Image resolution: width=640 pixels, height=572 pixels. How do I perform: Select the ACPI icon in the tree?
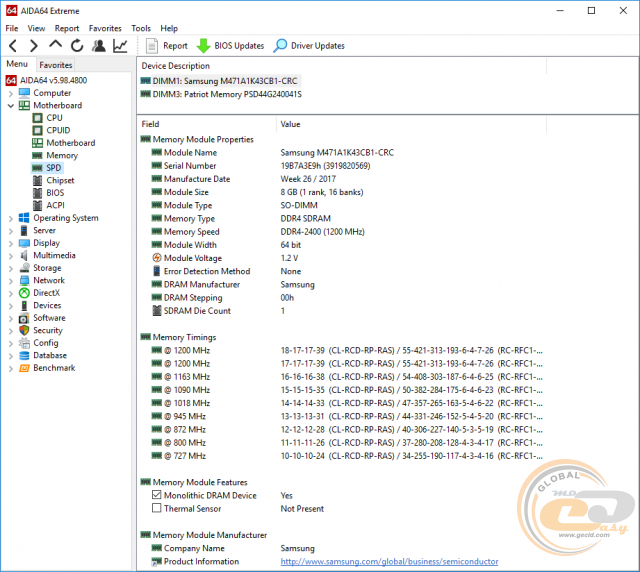click(38, 205)
